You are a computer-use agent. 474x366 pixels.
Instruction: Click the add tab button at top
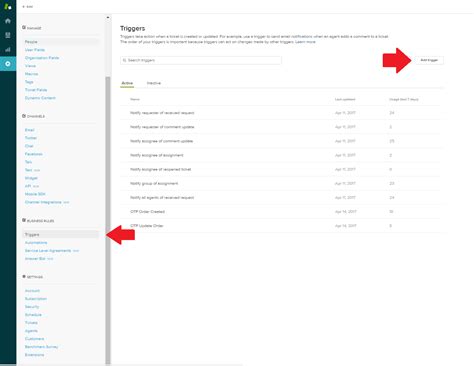[28, 7]
